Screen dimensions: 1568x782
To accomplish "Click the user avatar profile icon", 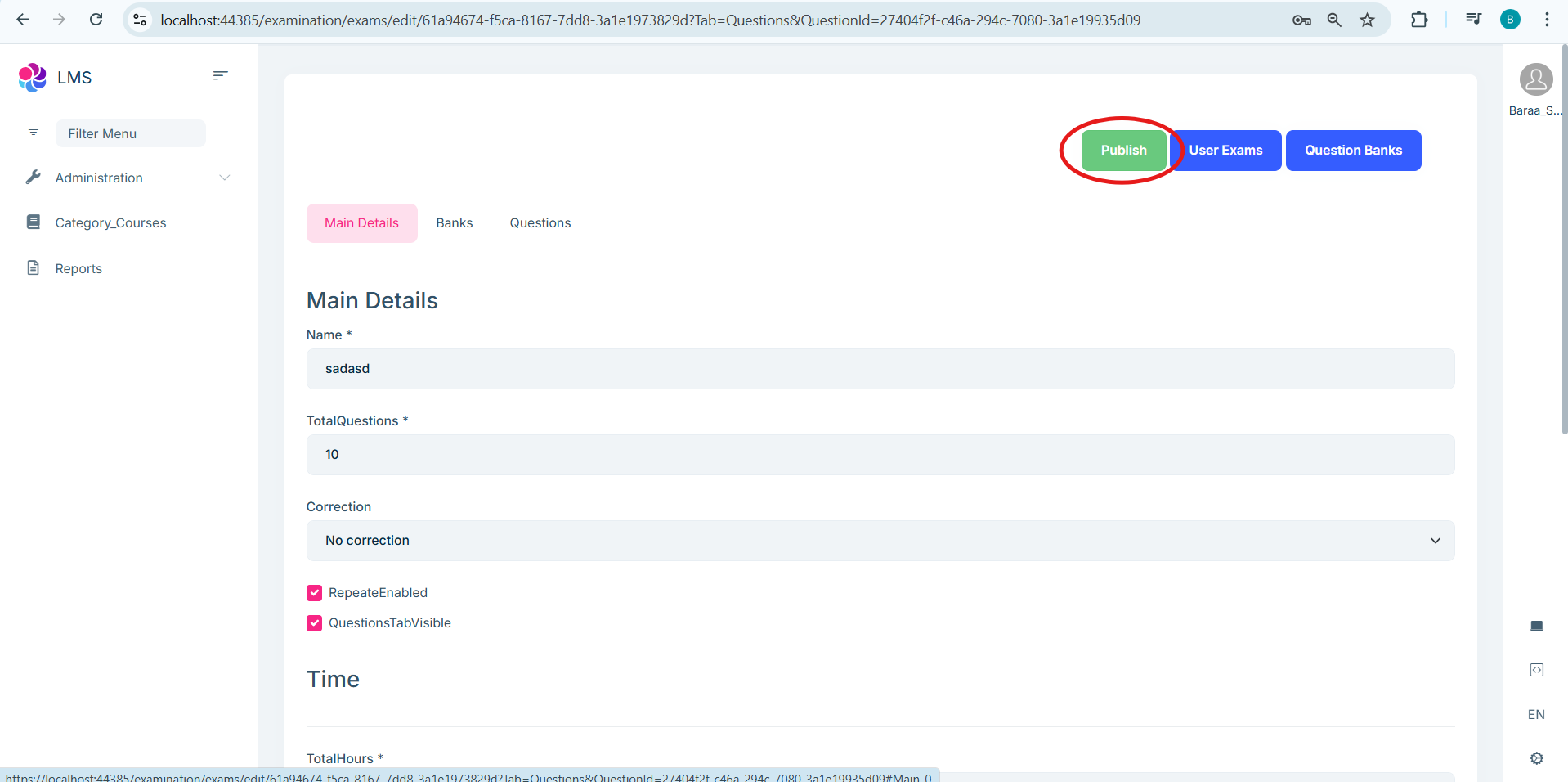I will click(x=1535, y=80).
